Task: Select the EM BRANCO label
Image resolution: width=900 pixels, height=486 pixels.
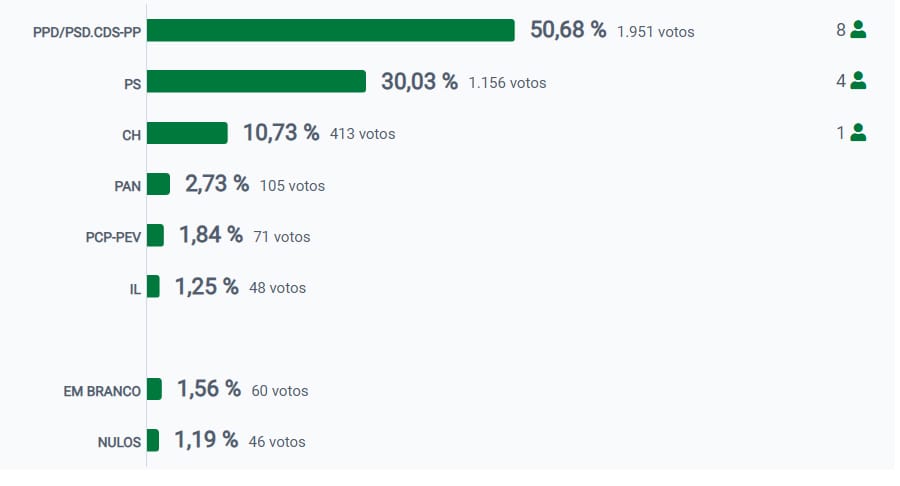Action: (102, 391)
